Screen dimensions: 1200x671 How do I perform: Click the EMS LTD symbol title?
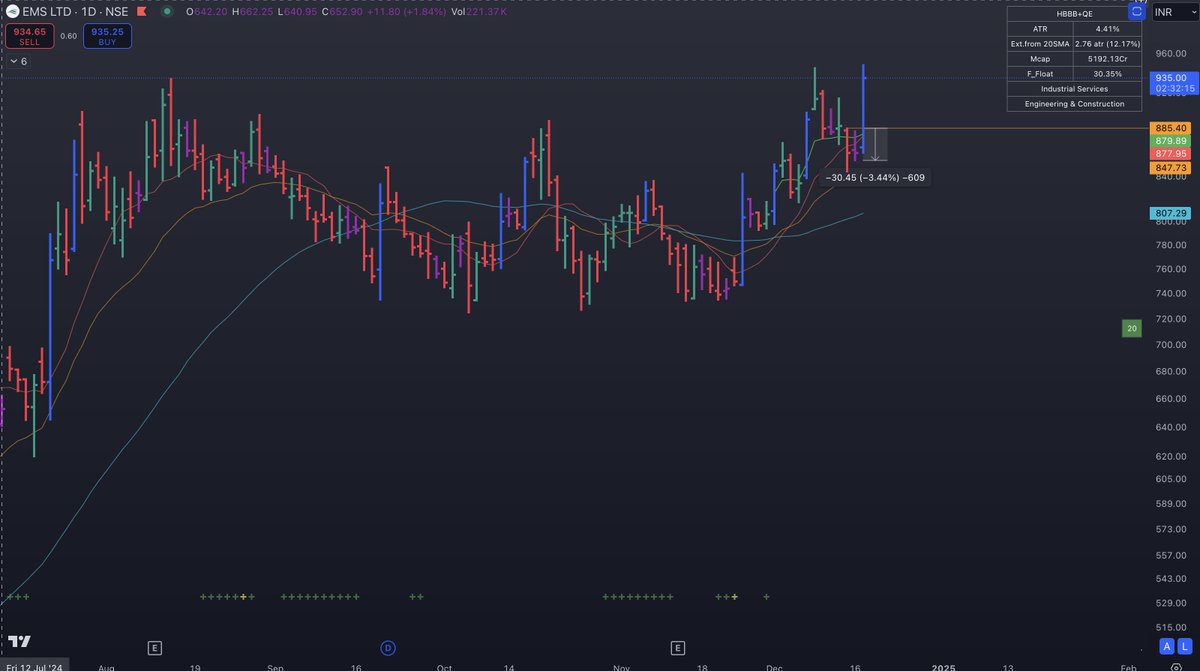(x=74, y=11)
